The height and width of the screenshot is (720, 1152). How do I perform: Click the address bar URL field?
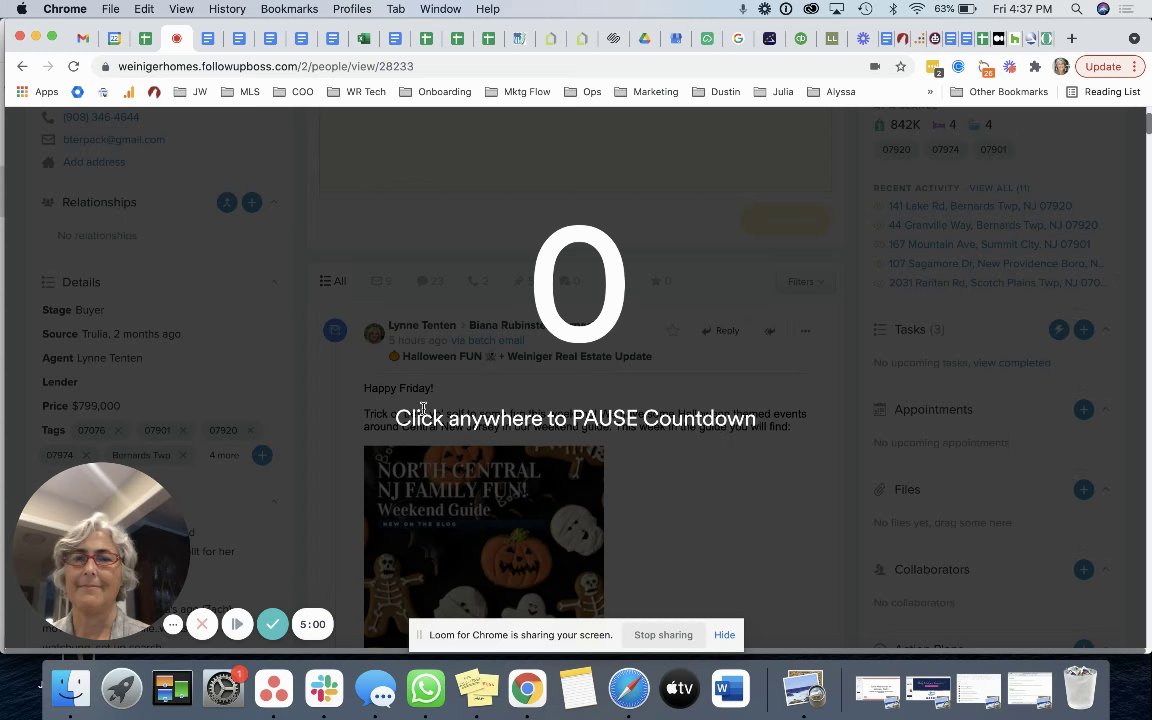coord(485,66)
